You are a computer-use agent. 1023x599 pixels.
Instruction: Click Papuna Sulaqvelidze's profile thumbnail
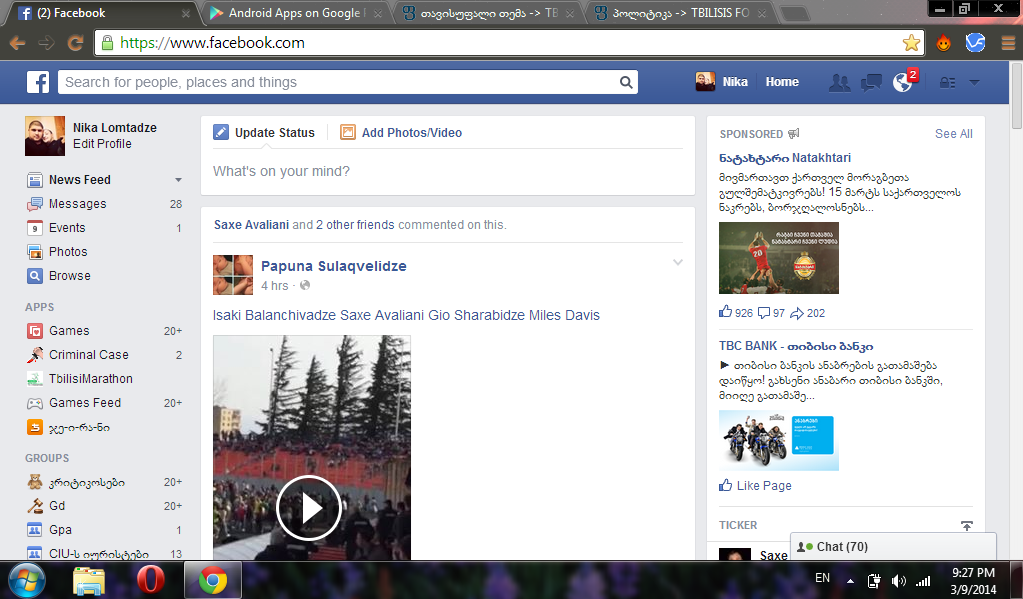[233, 275]
